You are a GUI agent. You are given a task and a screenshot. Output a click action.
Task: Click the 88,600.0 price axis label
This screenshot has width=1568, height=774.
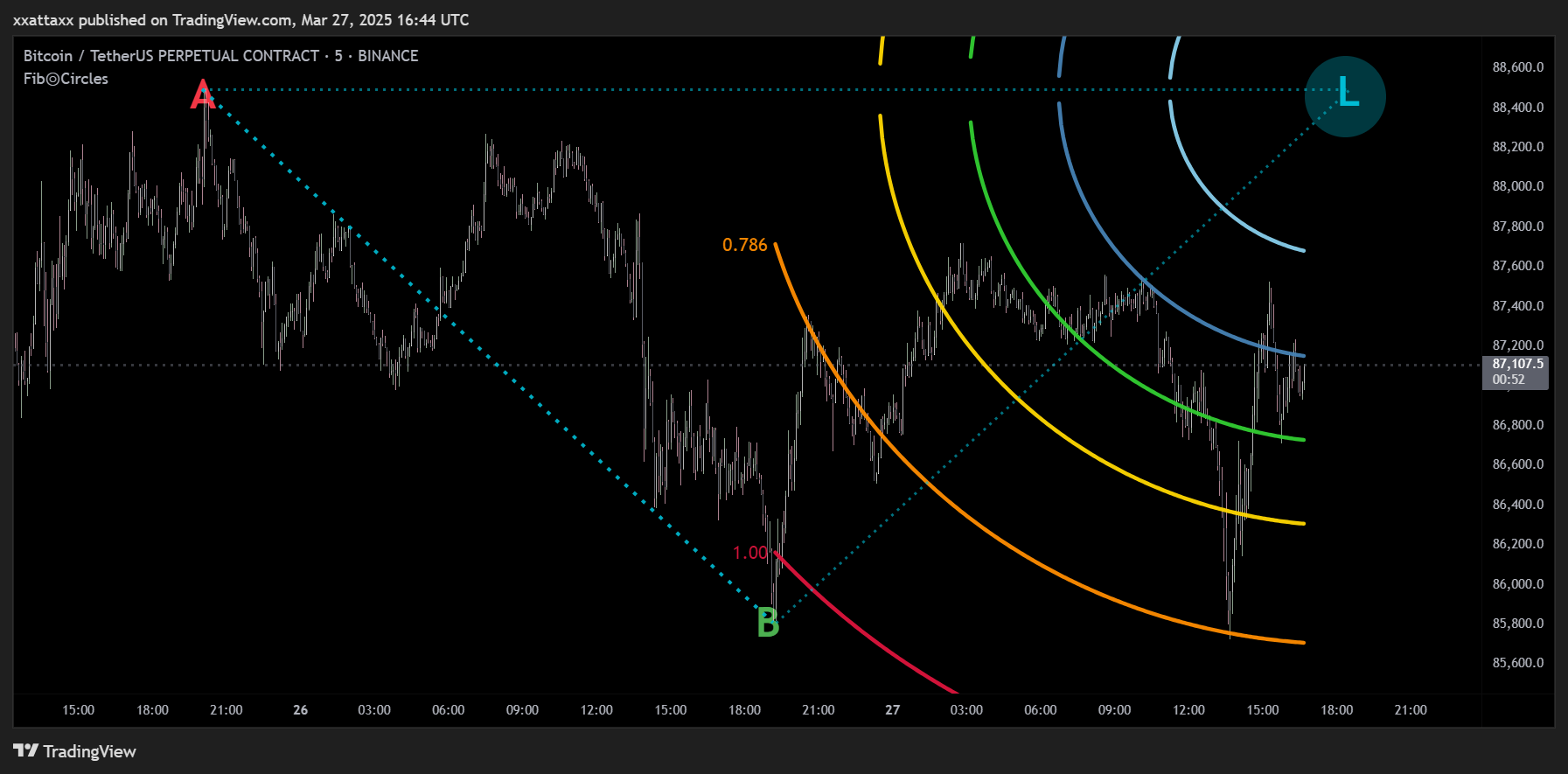tap(1518, 67)
